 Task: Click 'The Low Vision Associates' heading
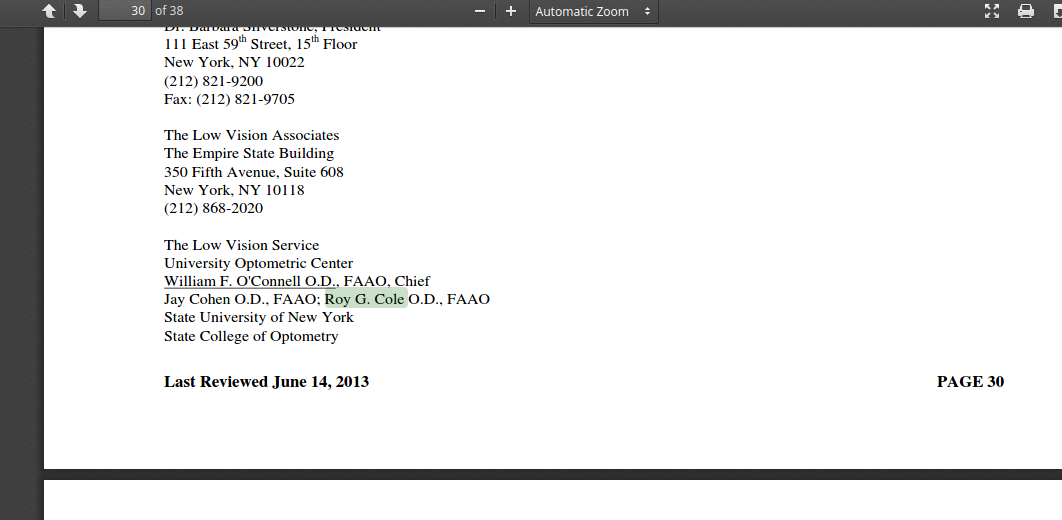(x=251, y=135)
